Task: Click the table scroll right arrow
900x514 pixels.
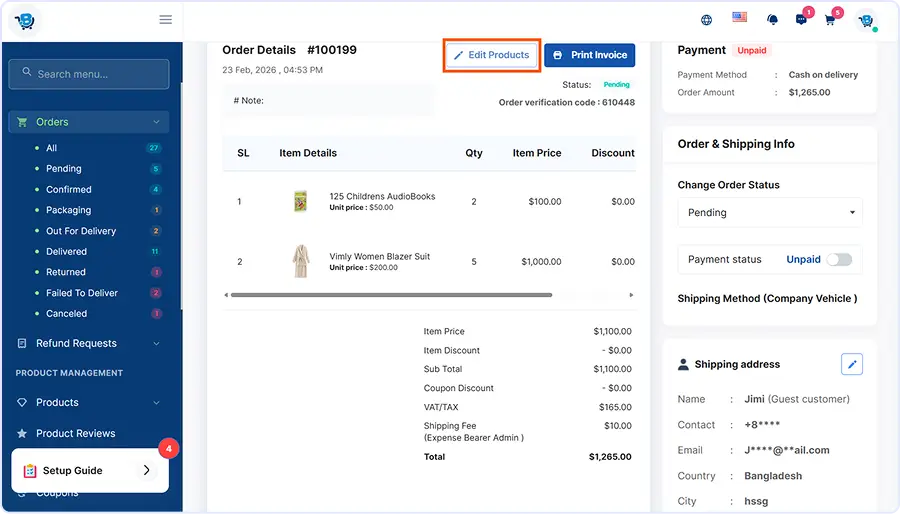Action: (x=631, y=295)
